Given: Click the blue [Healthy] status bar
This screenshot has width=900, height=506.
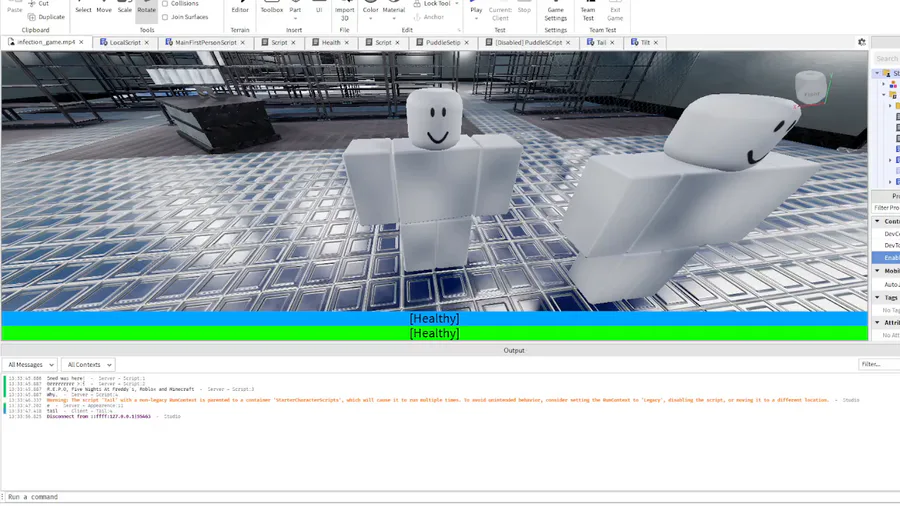Looking at the screenshot, I should pos(435,318).
